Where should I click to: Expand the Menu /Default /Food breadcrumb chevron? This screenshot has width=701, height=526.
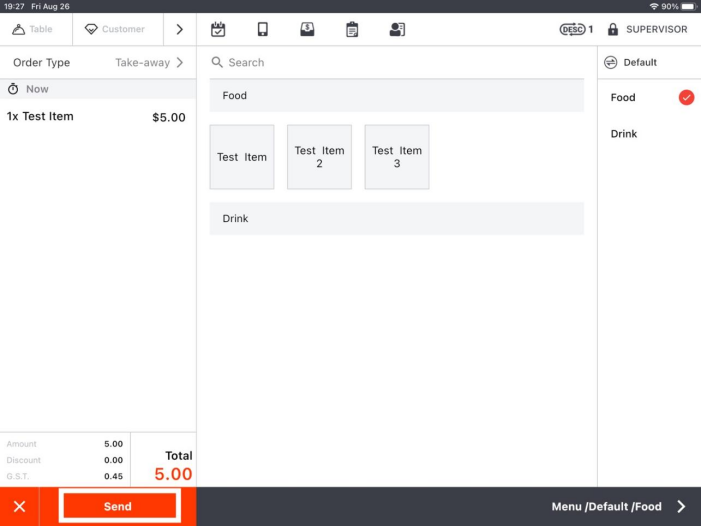click(681, 506)
